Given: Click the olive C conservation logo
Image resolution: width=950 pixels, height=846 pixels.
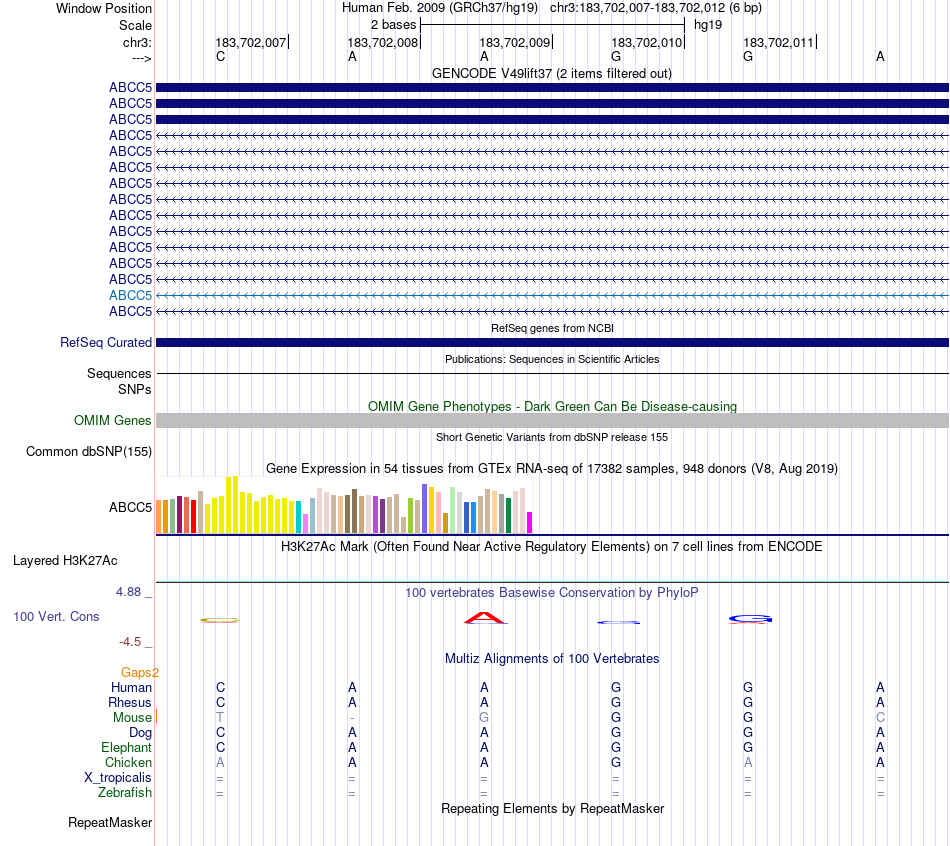Looking at the screenshot, I should click(220, 620).
